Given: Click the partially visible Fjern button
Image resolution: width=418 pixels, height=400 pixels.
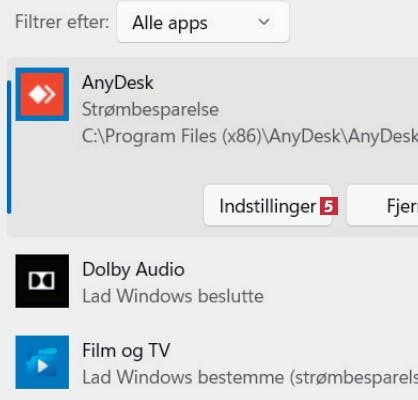Looking at the screenshot, I should click(382, 206).
